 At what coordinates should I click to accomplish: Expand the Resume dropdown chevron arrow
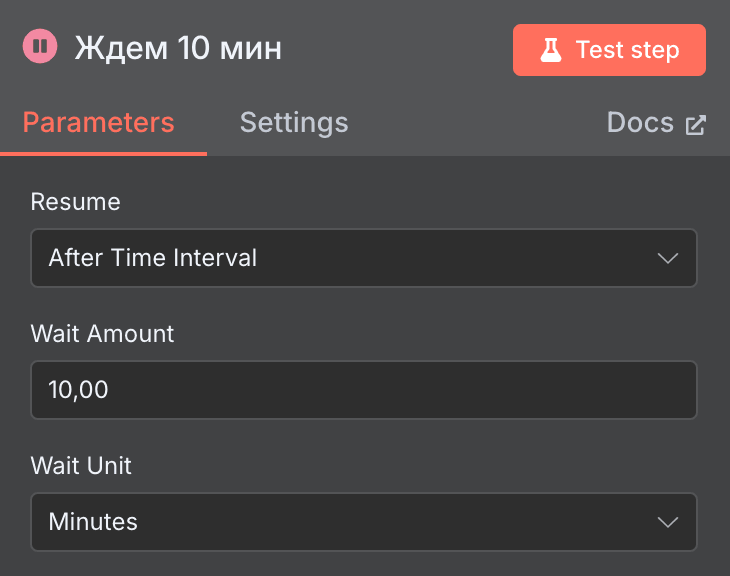point(667,258)
